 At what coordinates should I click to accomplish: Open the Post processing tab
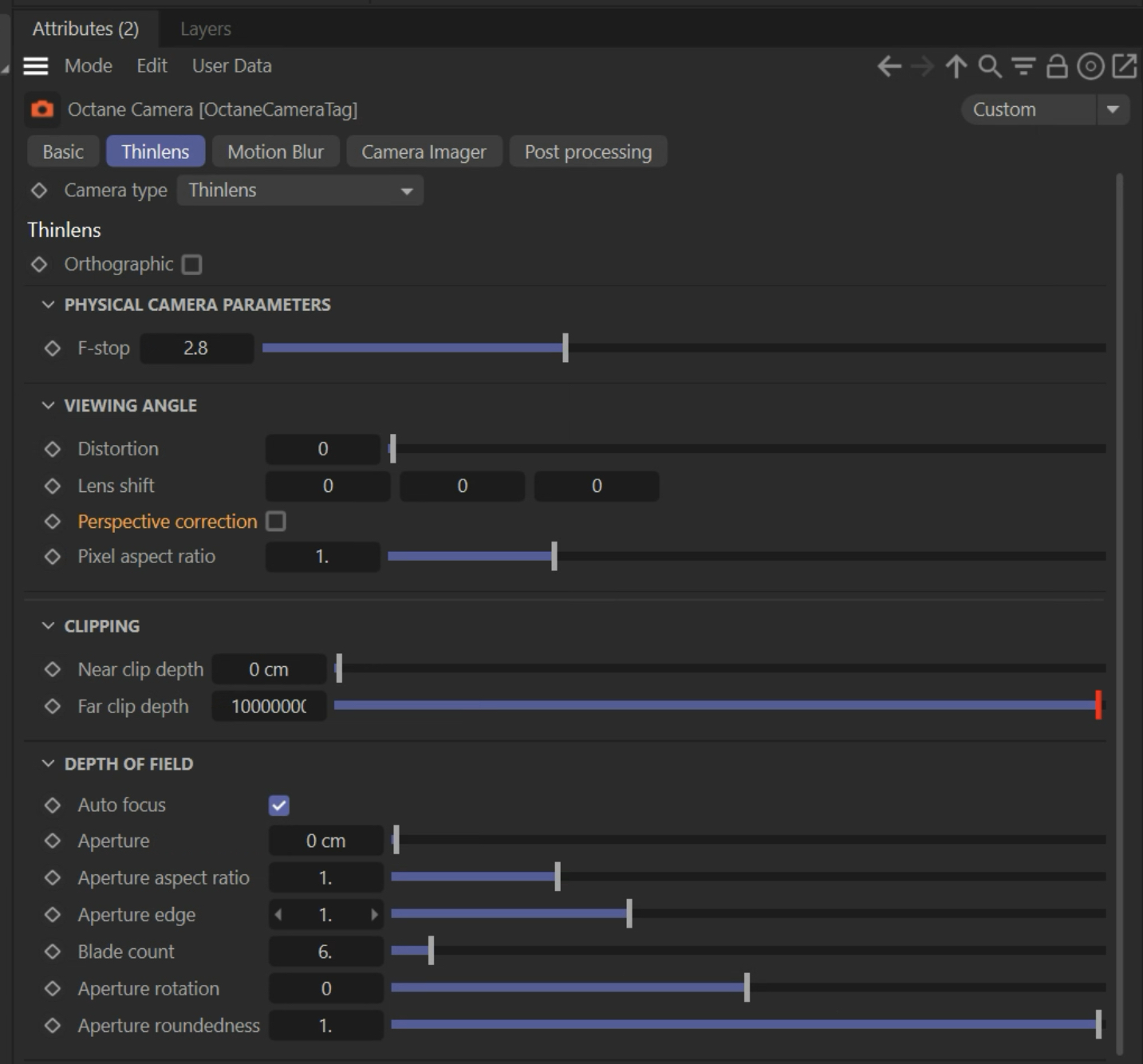588,152
